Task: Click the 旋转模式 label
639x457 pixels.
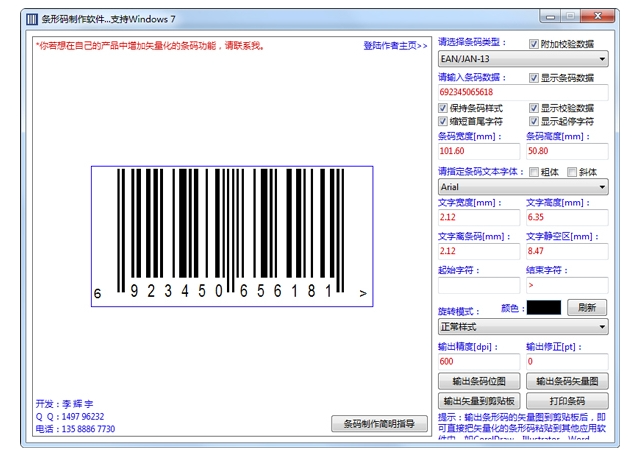Action: [459, 311]
